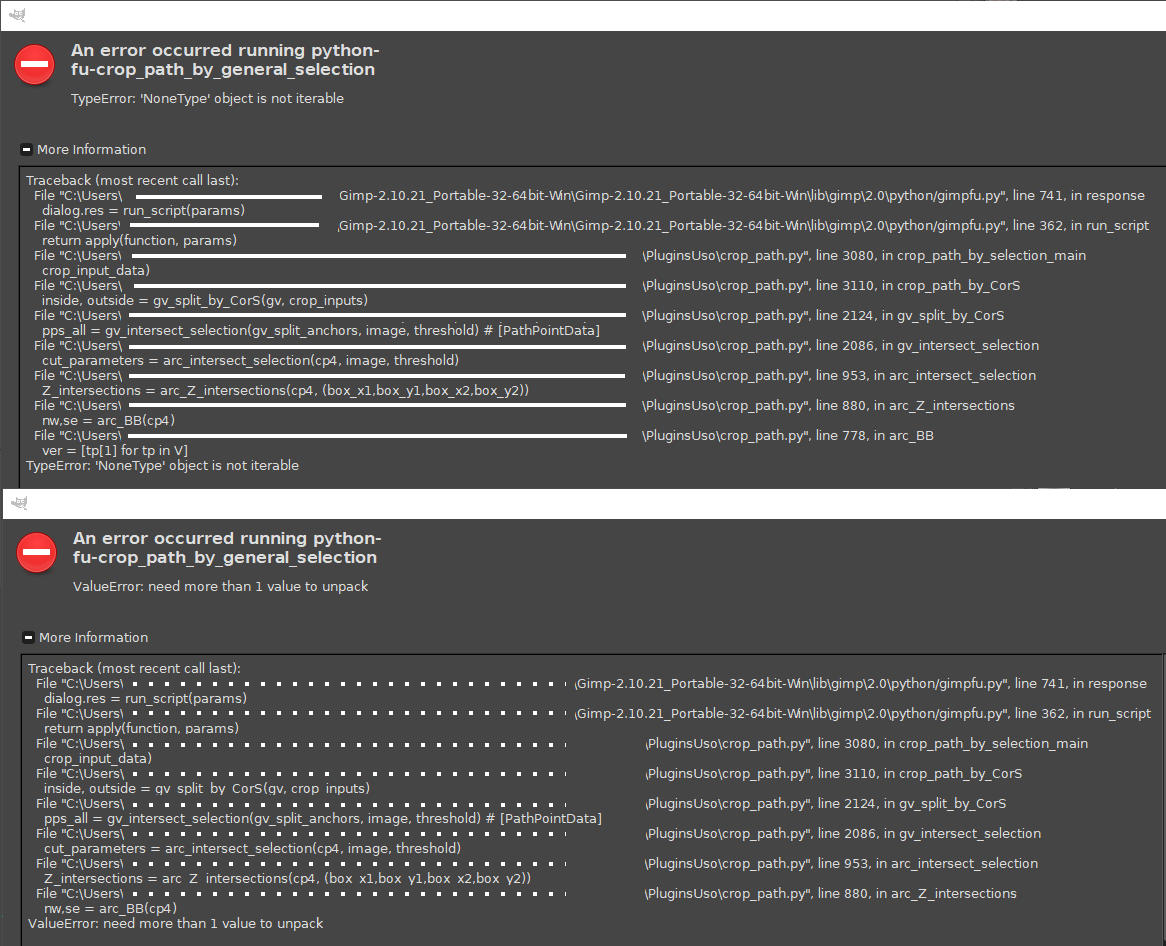Collapse More Information in the ValueError dialog
Screen dimensions: 1166x946
coord(28,638)
